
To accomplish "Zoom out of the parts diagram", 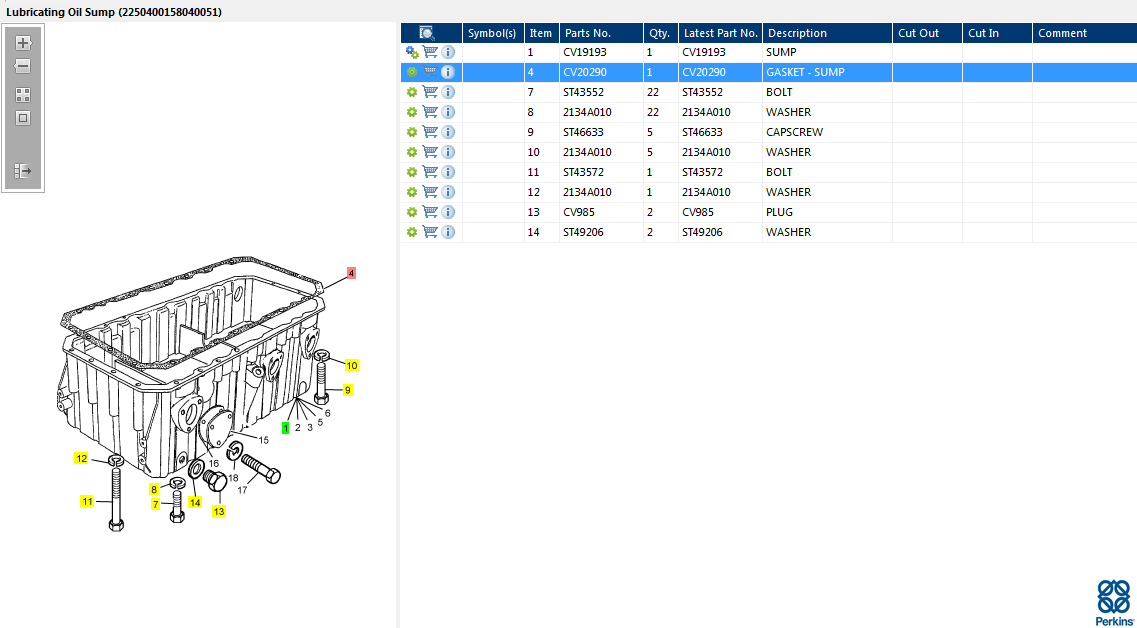I will (x=23, y=66).
